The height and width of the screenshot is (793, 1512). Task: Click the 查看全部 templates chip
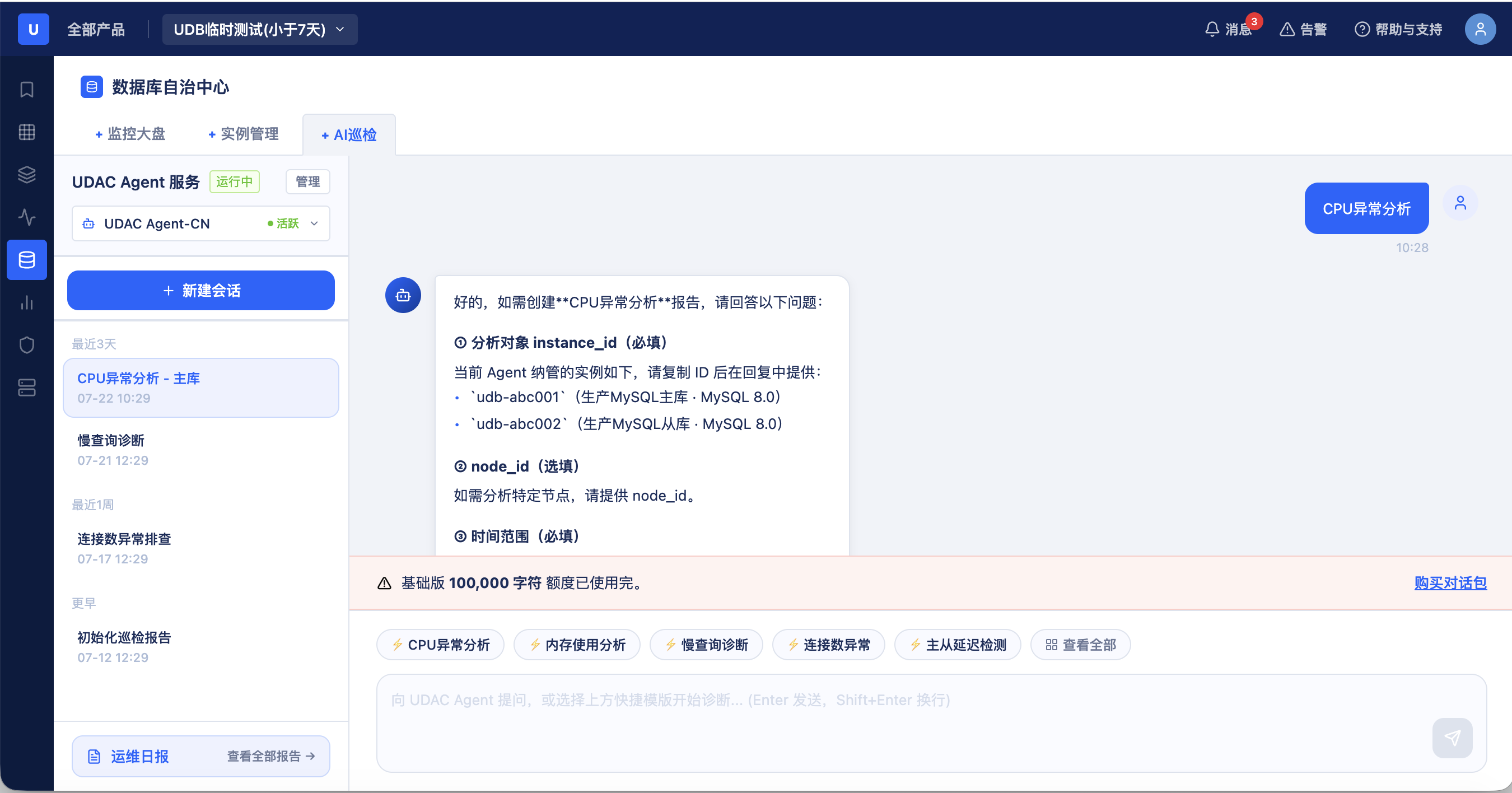[x=1081, y=645]
